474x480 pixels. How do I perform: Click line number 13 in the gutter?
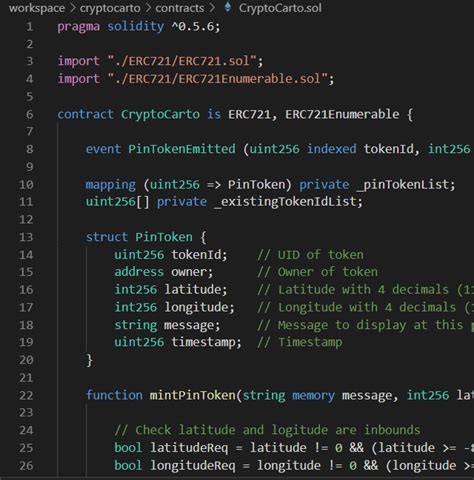click(x=26, y=237)
